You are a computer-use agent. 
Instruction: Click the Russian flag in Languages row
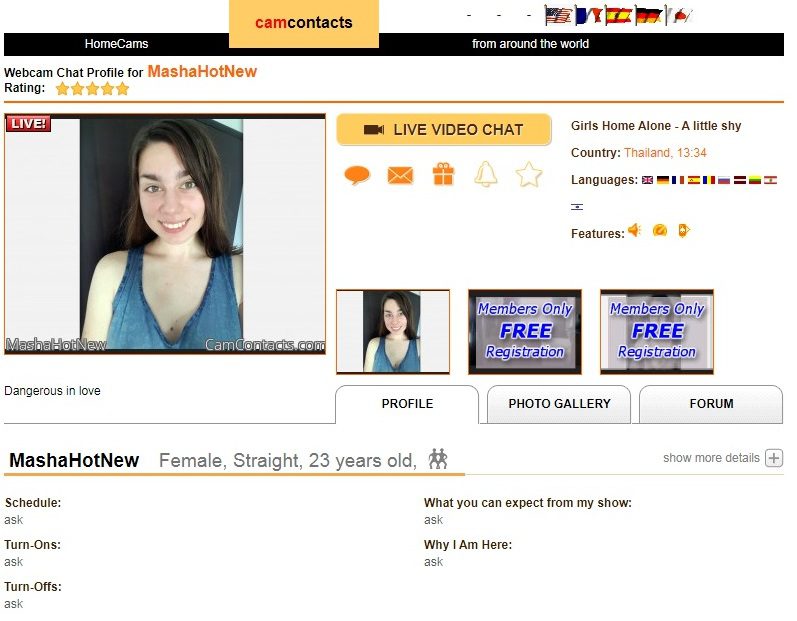[724, 180]
